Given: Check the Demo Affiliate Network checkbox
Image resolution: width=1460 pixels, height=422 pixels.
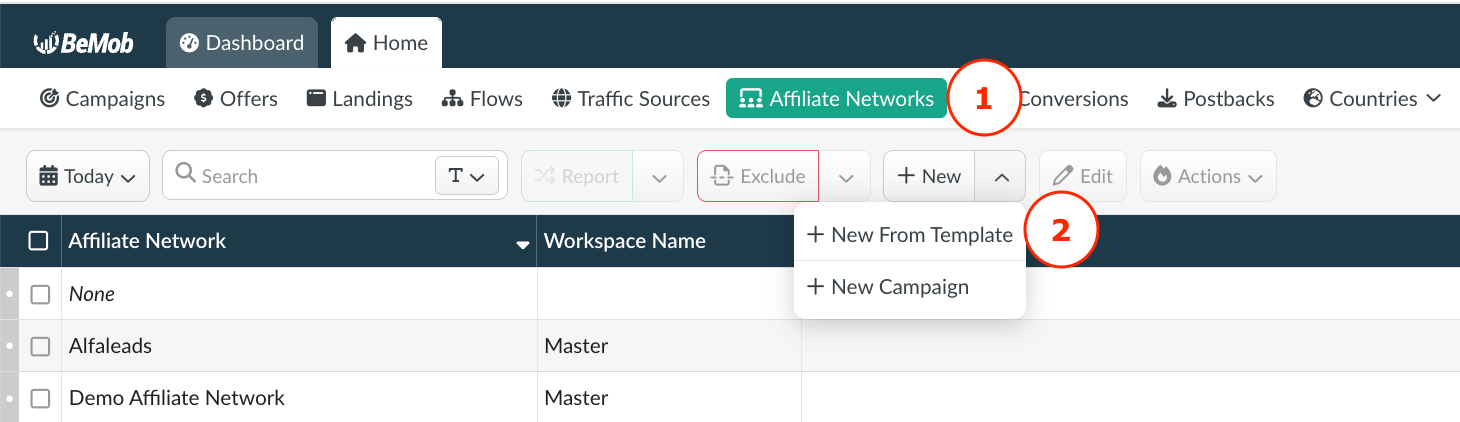Looking at the screenshot, I should pos(40,398).
